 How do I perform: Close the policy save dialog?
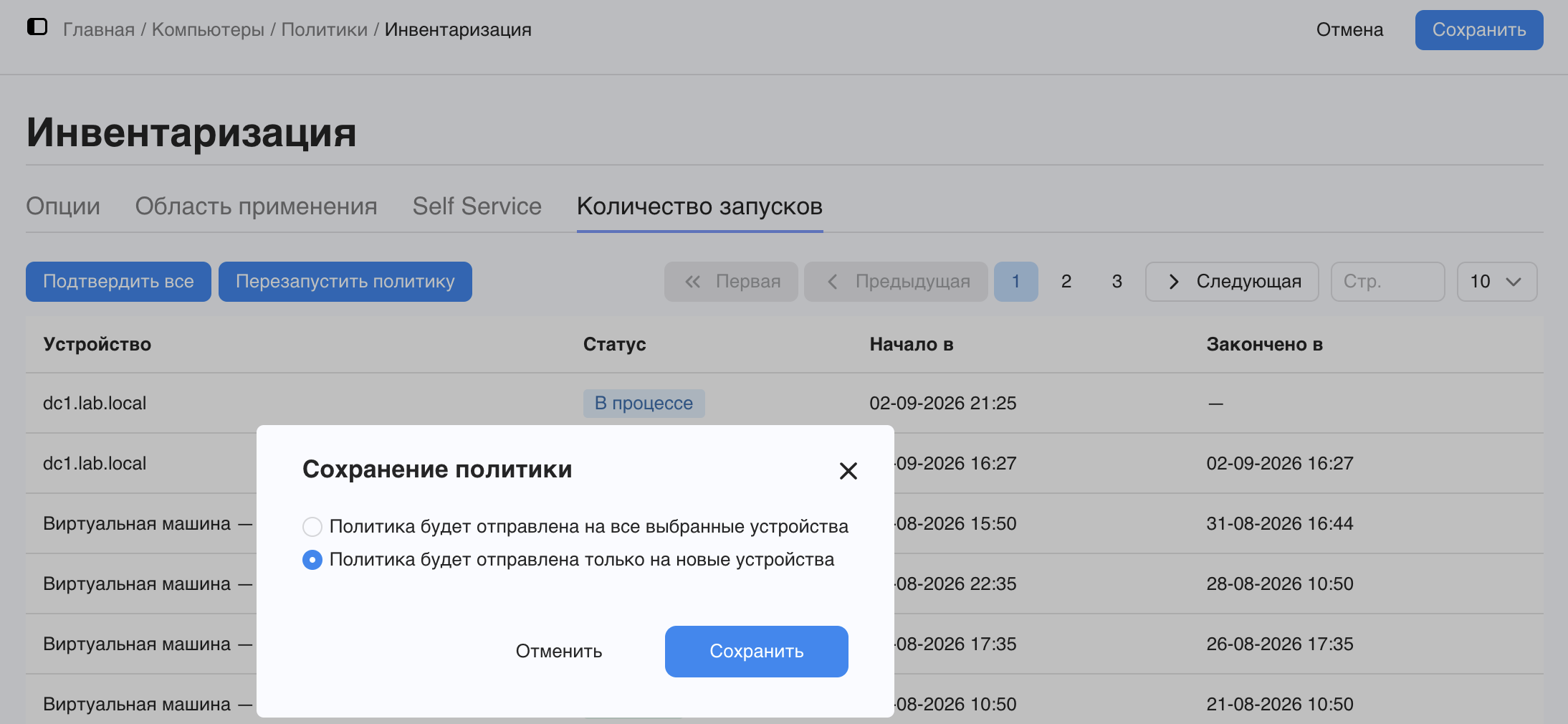848,471
